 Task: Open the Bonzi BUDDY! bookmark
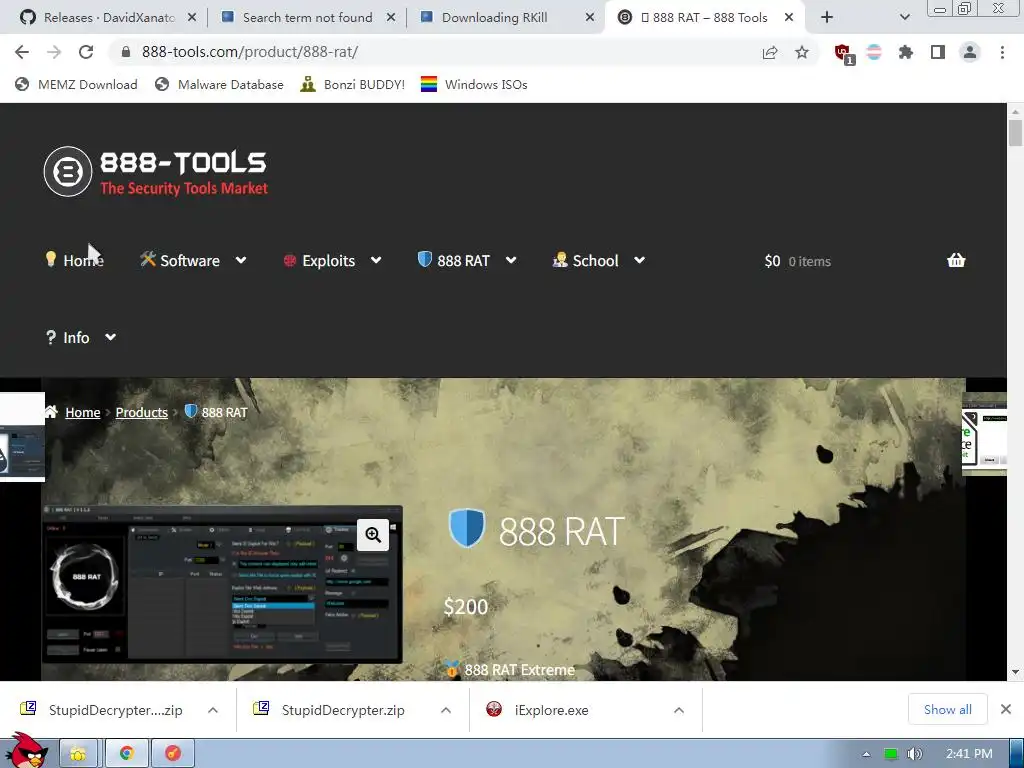pyautogui.click(x=353, y=84)
